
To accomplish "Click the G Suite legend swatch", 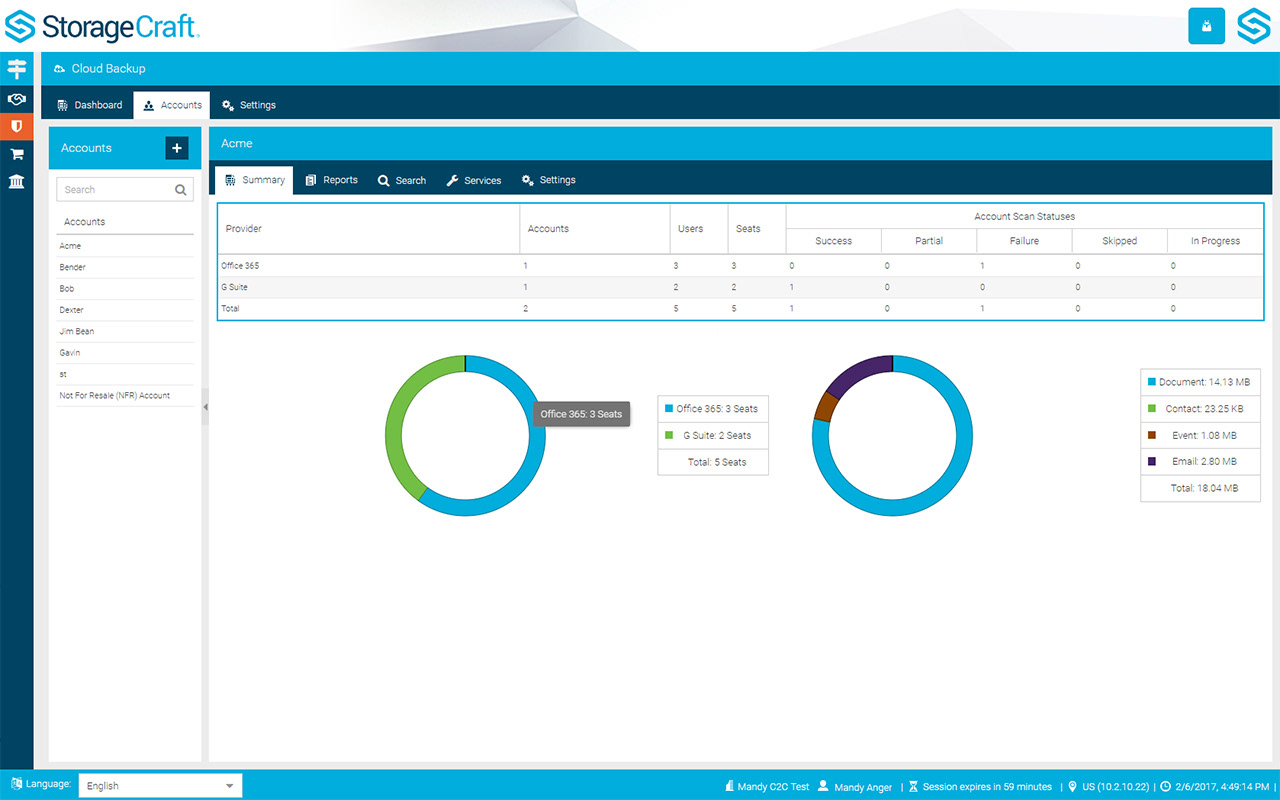I will pos(669,435).
